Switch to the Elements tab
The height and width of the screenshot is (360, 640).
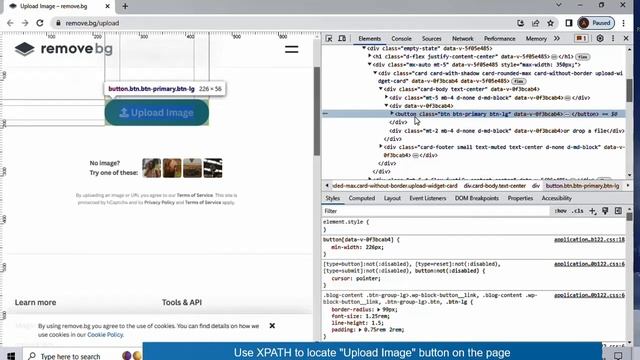tap(369, 39)
